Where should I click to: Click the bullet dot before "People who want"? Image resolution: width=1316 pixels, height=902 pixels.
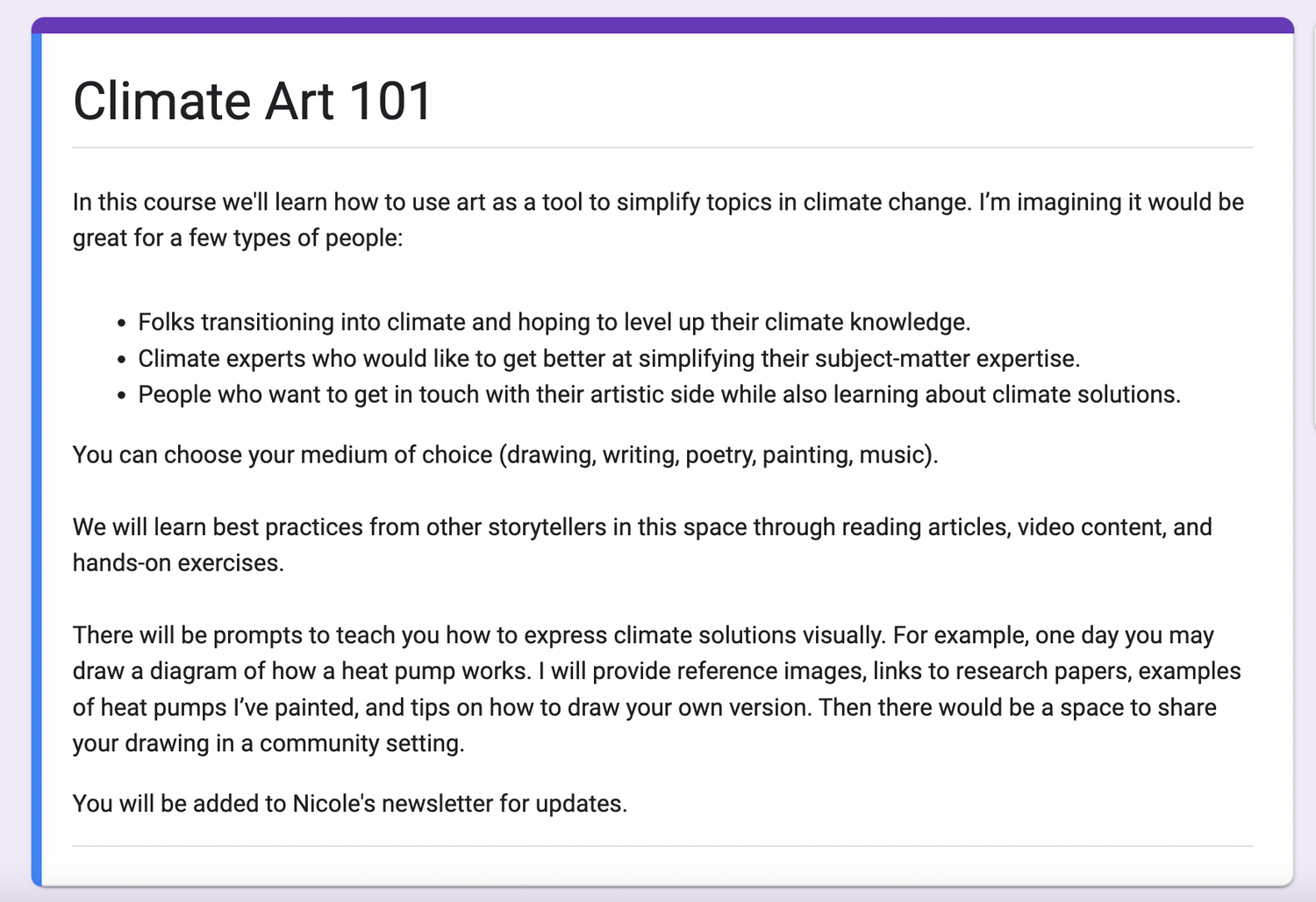coord(122,396)
